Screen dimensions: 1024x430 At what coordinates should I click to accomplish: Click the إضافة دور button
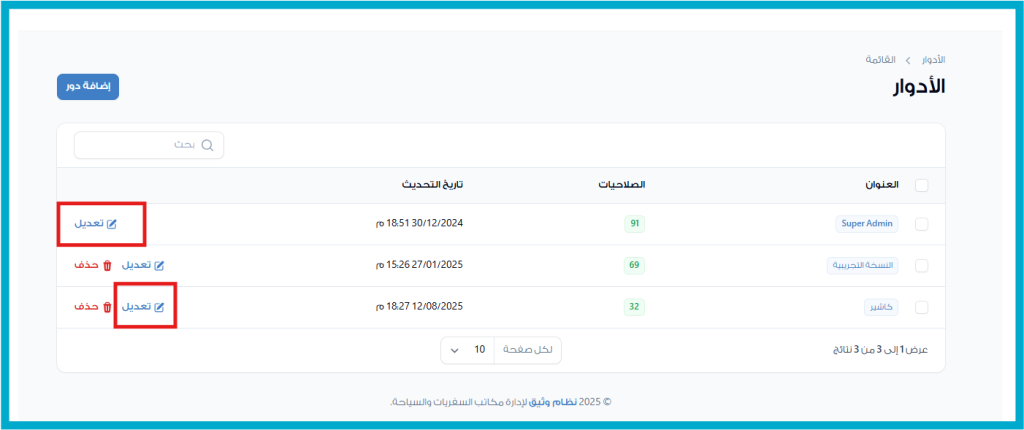tap(88, 87)
